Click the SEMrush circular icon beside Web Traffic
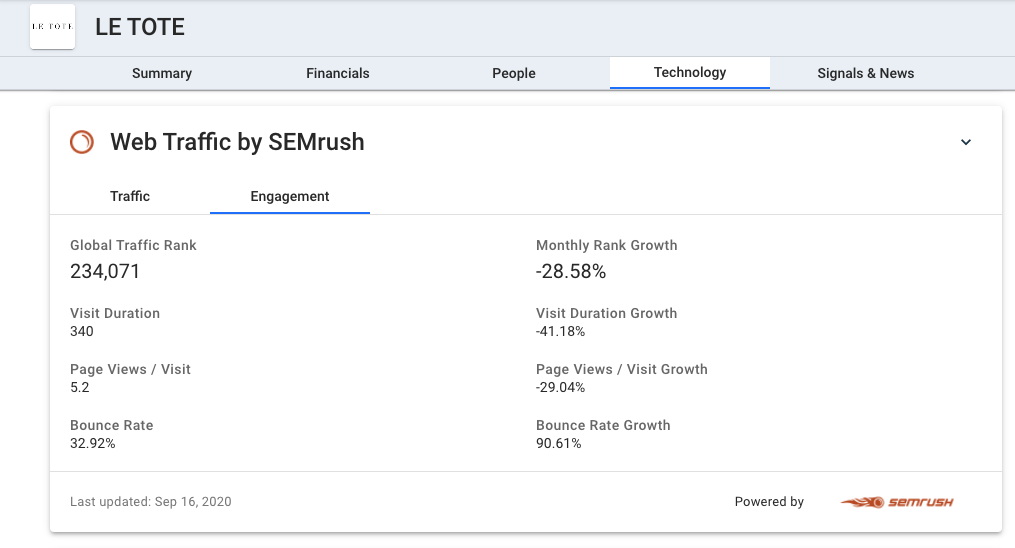 82,142
